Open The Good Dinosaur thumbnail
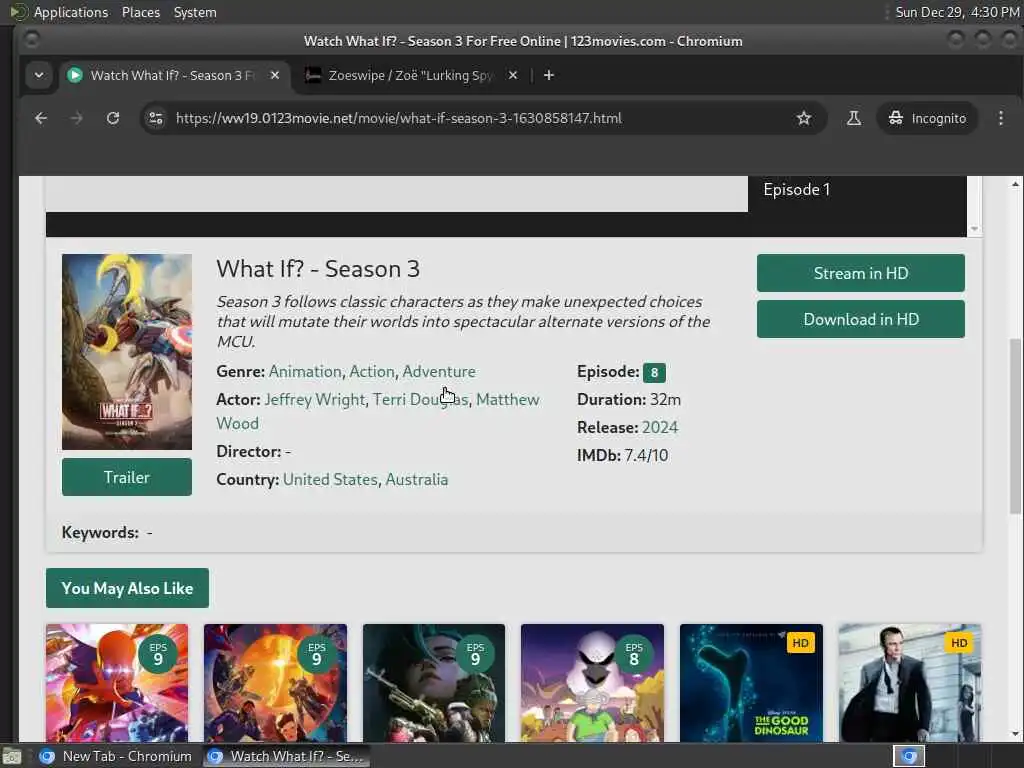Image resolution: width=1024 pixels, height=768 pixels. pyautogui.click(x=751, y=683)
